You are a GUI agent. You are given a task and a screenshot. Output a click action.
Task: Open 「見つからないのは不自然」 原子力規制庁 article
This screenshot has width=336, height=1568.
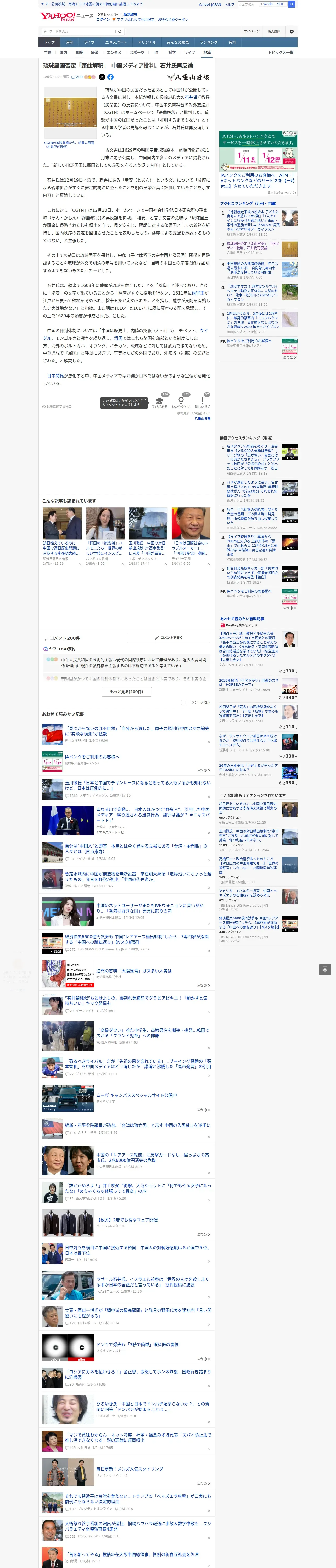tap(137, 731)
